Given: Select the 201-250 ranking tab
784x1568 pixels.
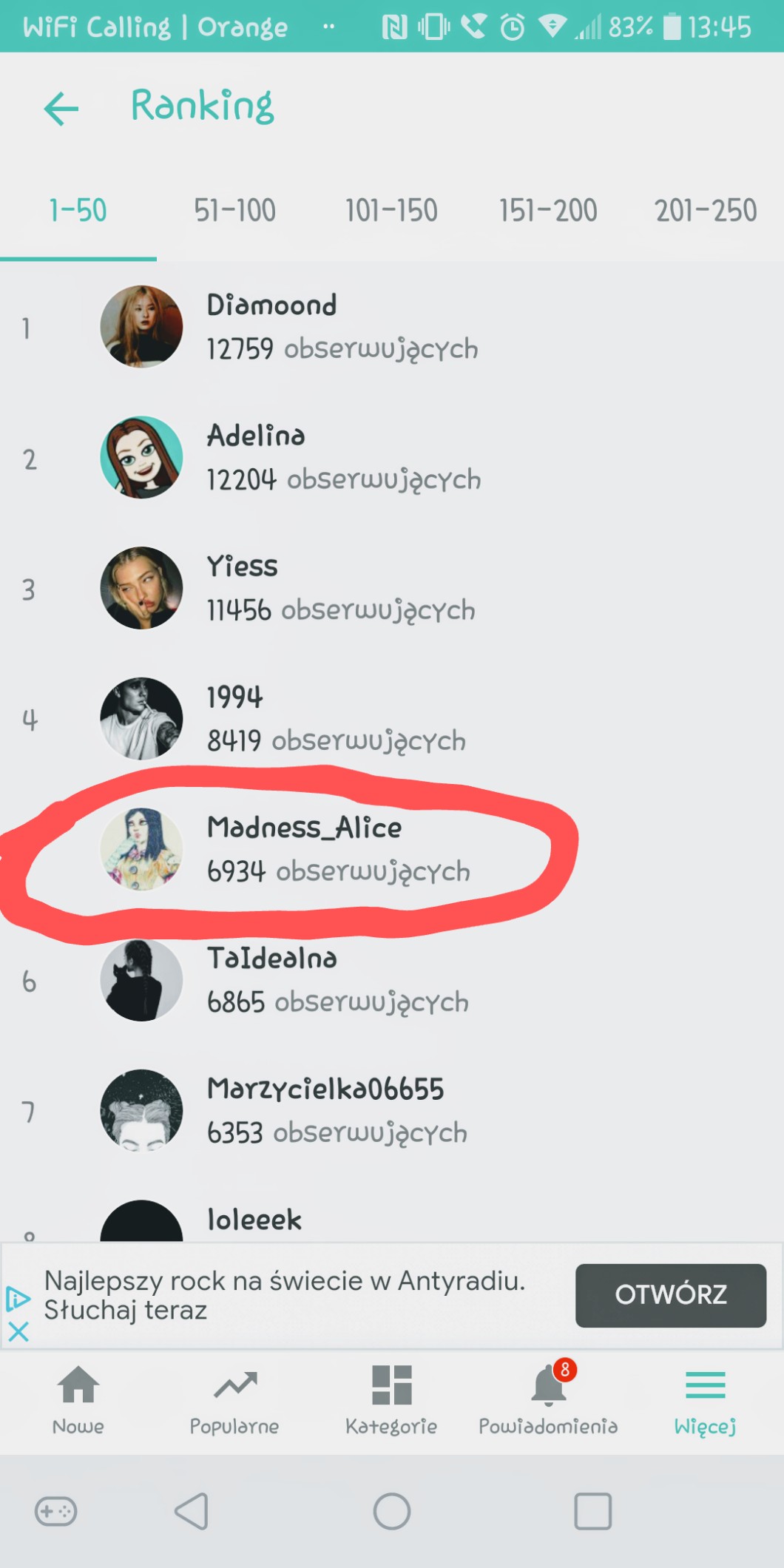Looking at the screenshot, I should tap(706, 211).
